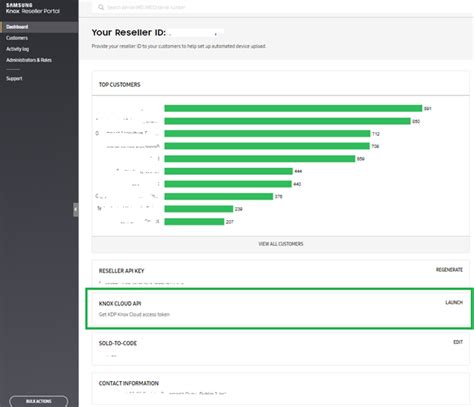This screenshot has width=474, height=407.
Task: Click View All Customers
Action: tap(281, 244)
